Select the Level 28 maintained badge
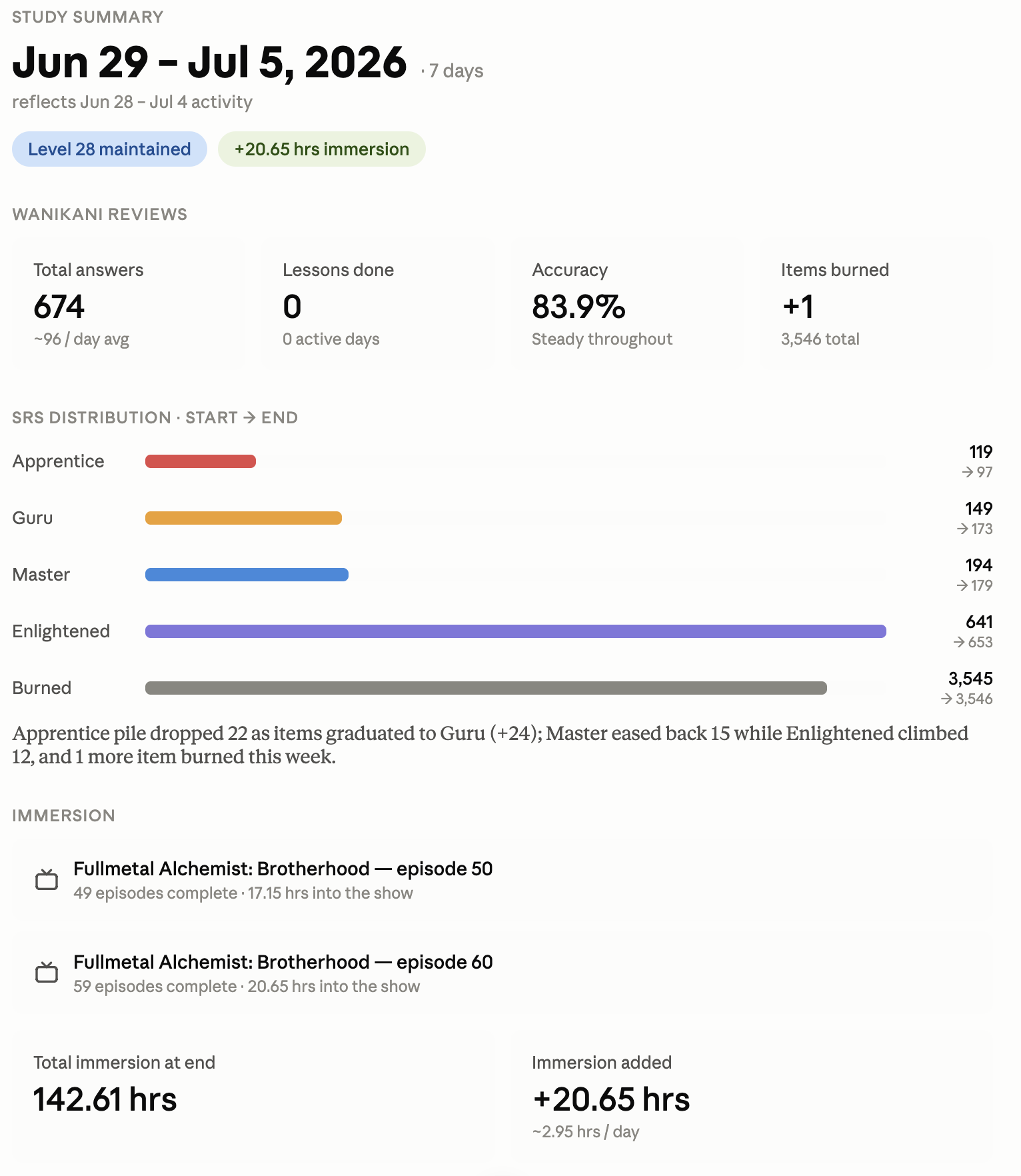 click(x=109, y=149)
